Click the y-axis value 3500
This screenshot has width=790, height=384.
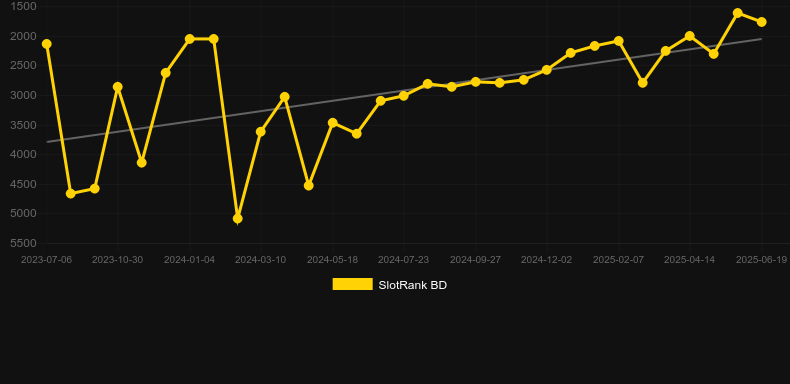[24, 125]
